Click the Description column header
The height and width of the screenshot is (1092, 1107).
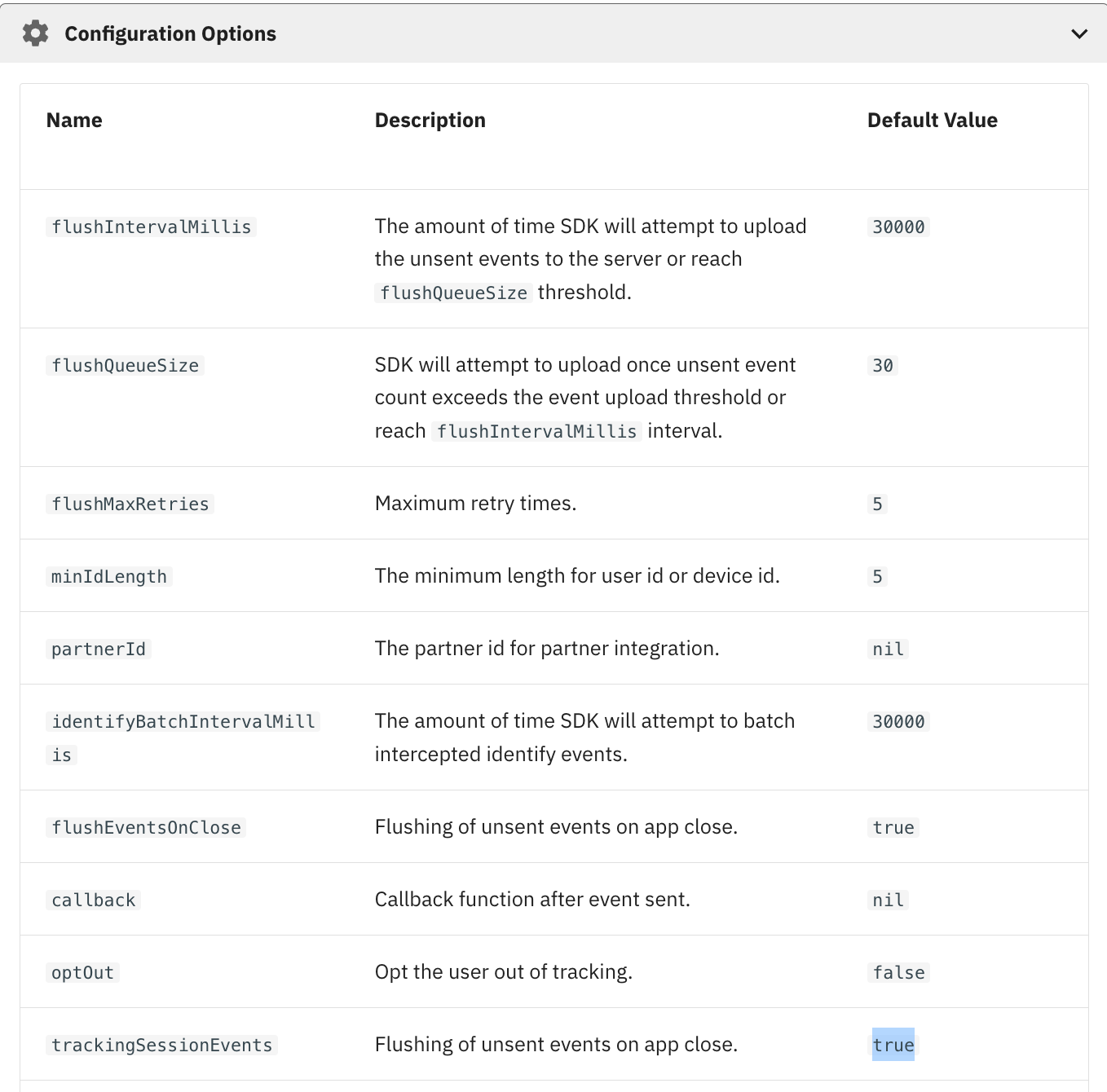[x=430, y=121]
